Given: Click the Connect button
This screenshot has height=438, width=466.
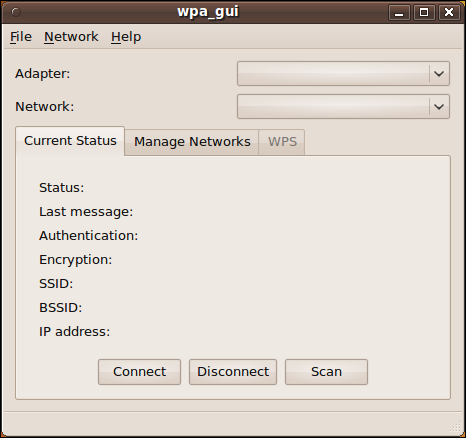Looking at the screenshot, I should pos(139,372).
